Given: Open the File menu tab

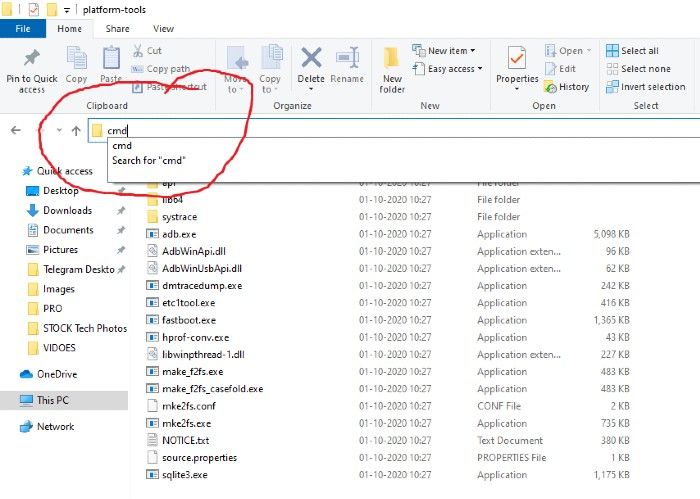Looking at the screenshot, I should pyautogui.click(x=24, y=29).
